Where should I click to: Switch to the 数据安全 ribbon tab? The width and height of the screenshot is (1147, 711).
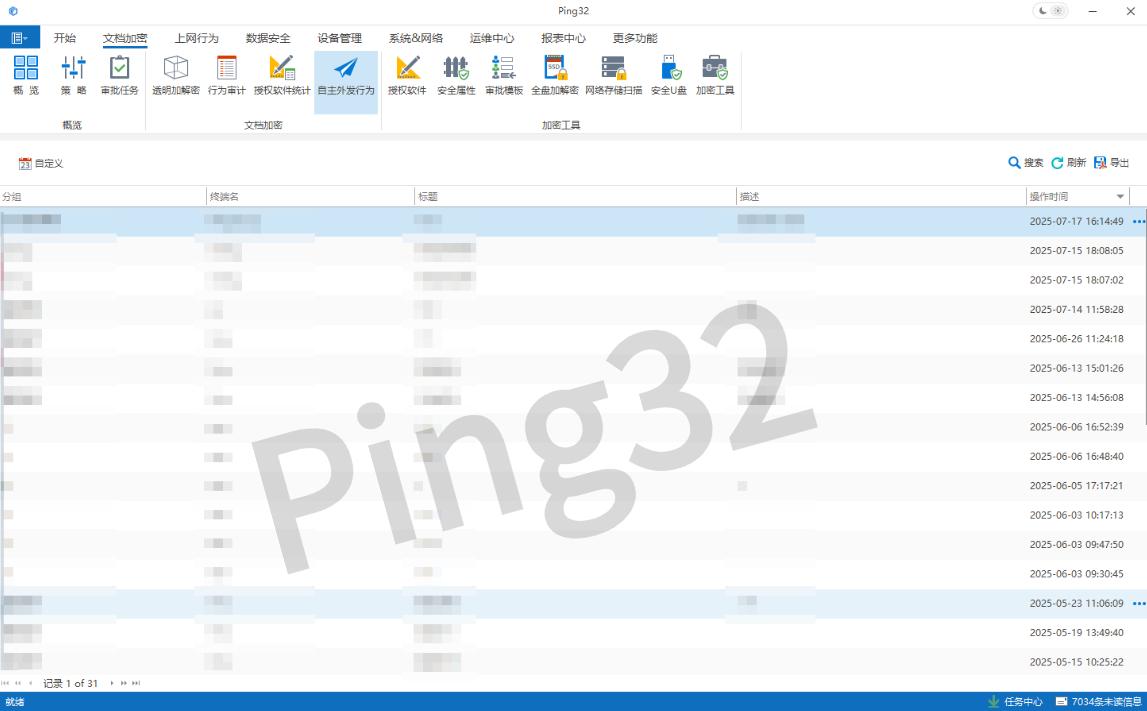[268, 38]
